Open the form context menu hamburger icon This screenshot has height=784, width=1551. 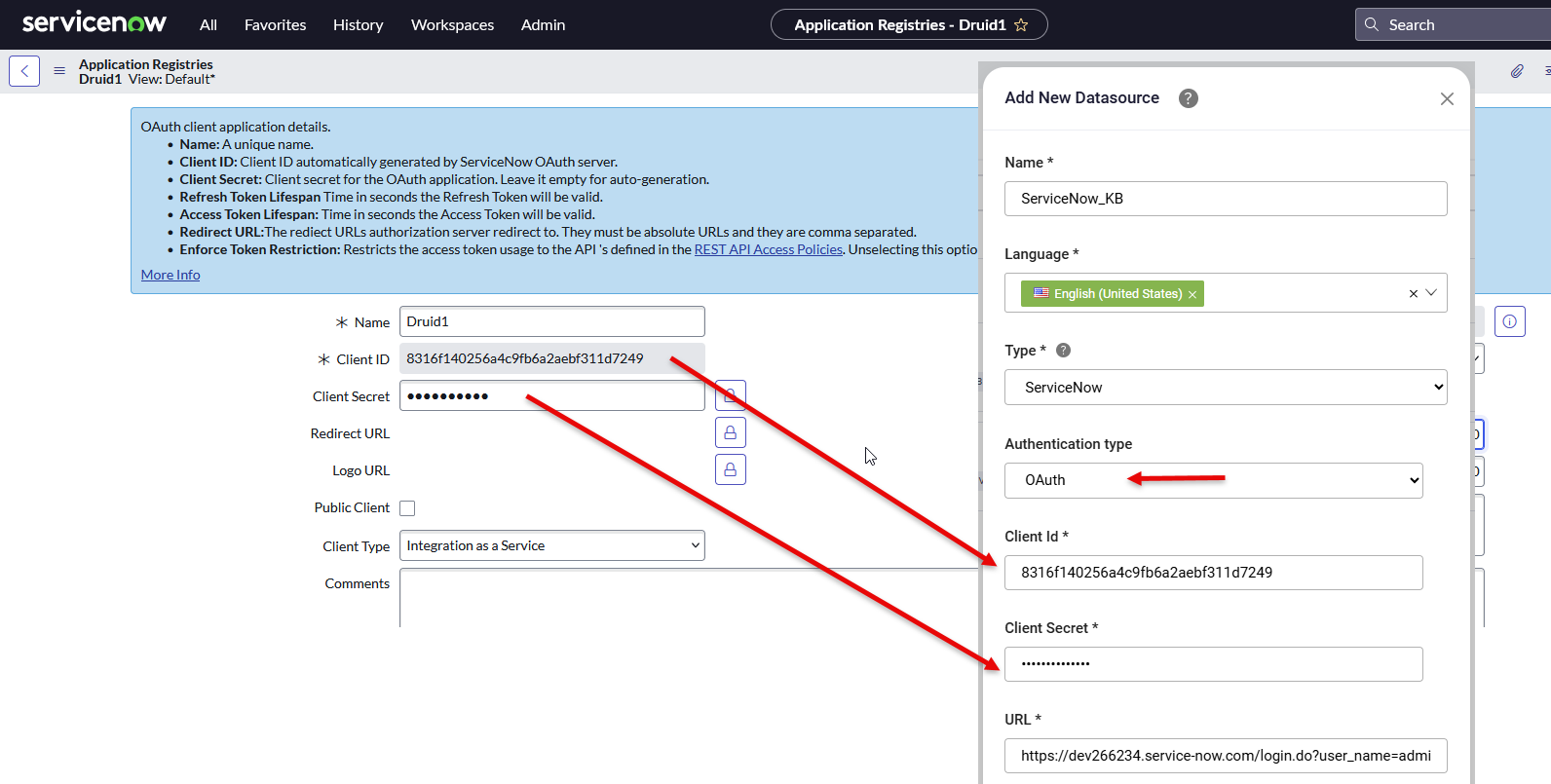click(x=59, y=71)
